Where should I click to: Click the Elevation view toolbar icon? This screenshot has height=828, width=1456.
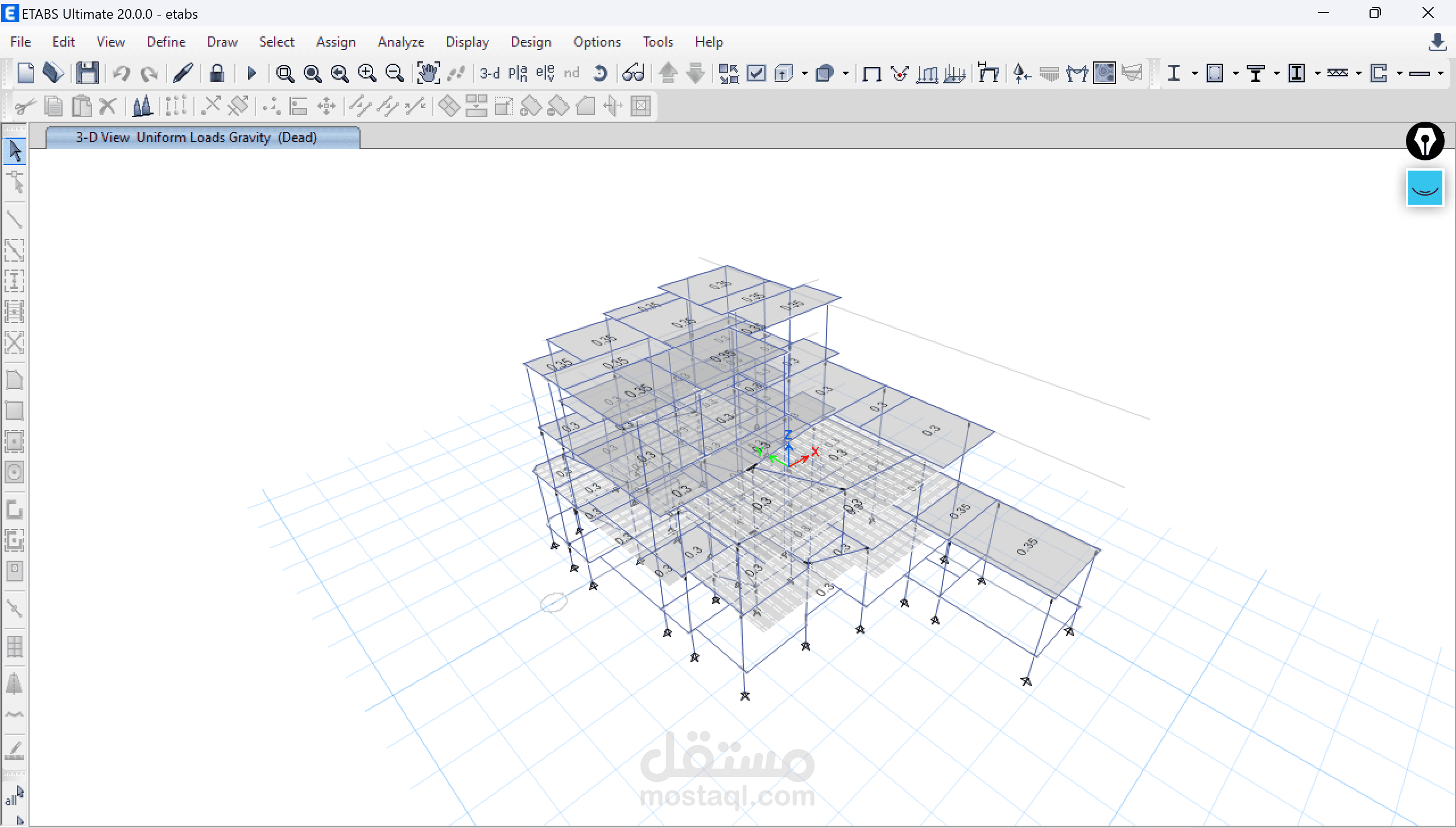point(544,73)
